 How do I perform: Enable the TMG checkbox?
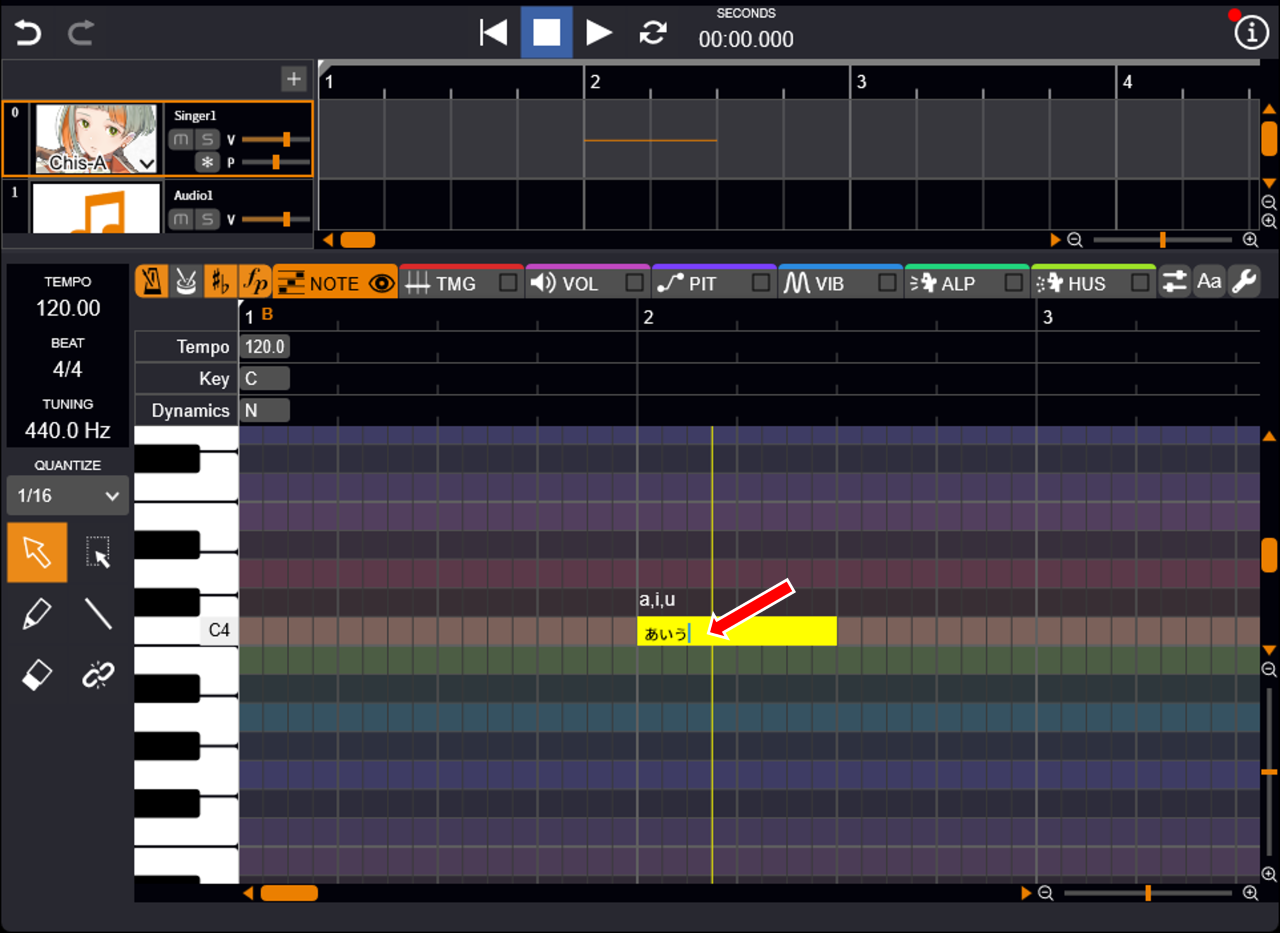(508, 284)
